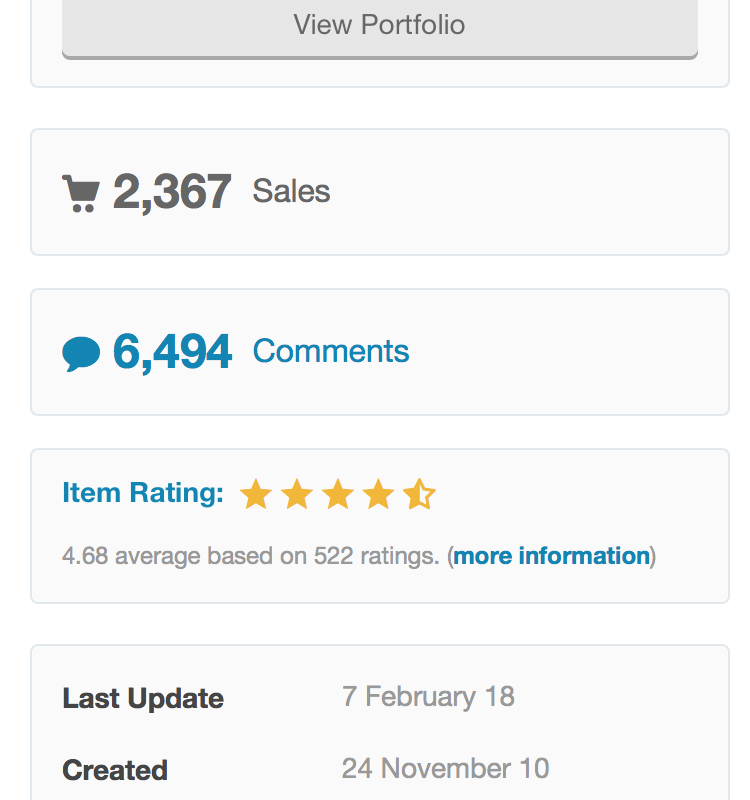Click the first rating star
The height and width of the screenshot is (800, 750).
[257, 494]
